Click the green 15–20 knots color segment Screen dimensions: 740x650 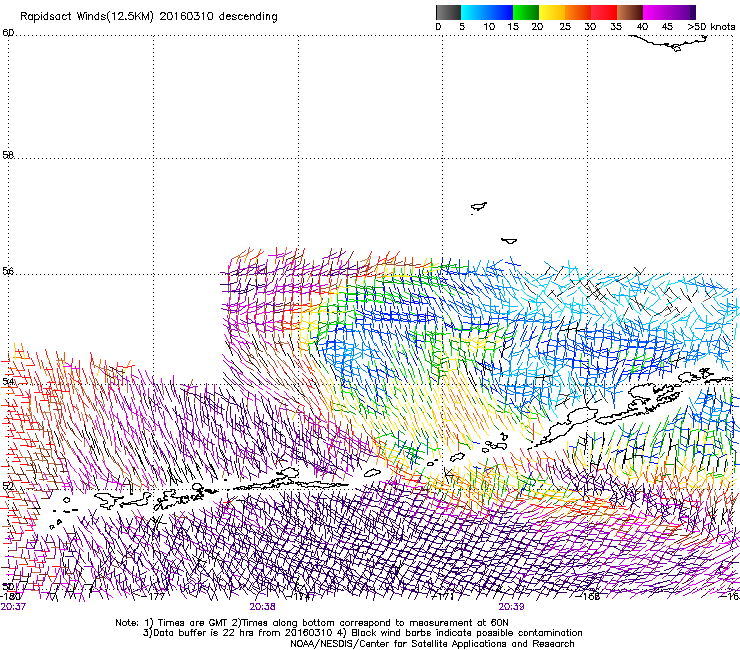pyautogui.click(x=526, y=12)
